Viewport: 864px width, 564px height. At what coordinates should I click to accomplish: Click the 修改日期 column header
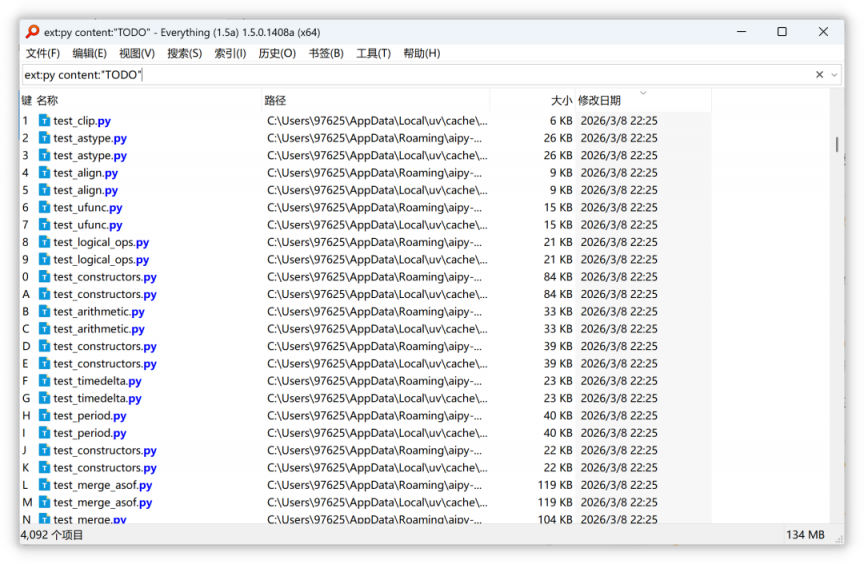(599, 100)
